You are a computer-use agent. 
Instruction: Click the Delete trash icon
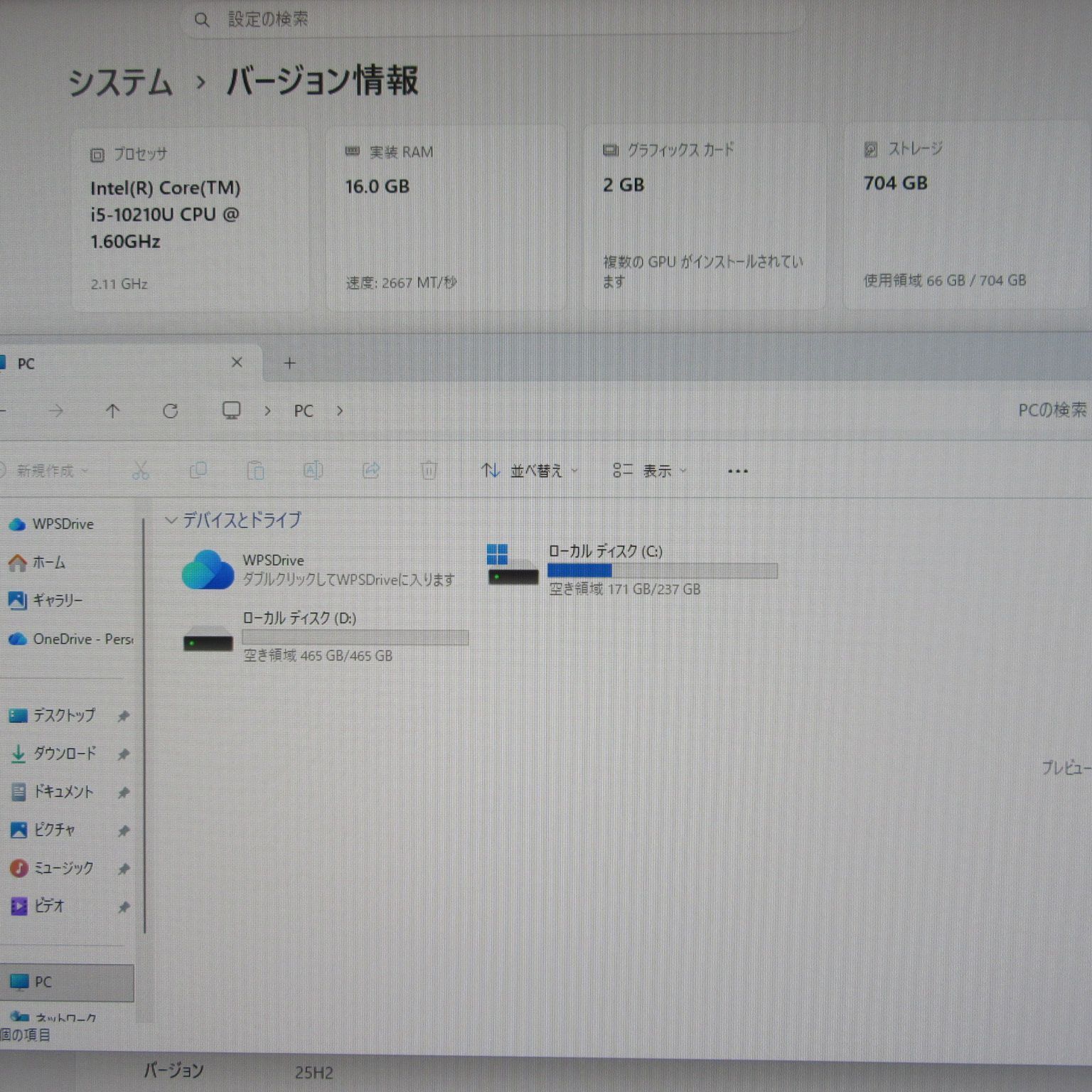coord(429,471)
